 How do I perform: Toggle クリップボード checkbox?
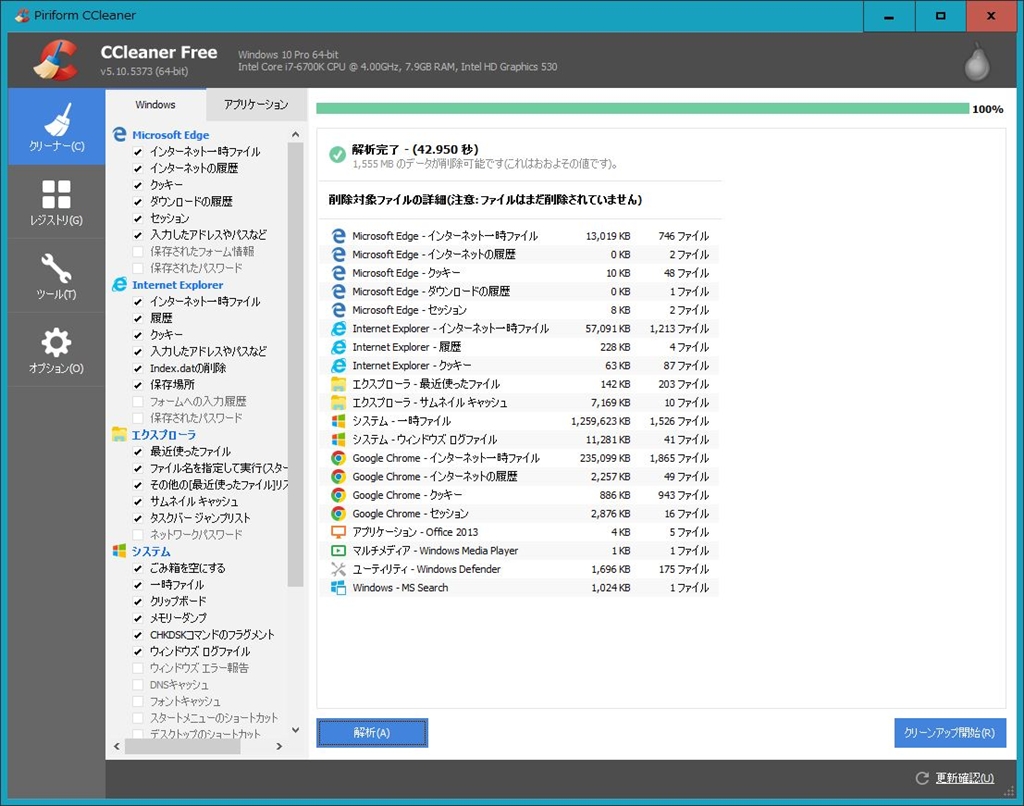138,601
